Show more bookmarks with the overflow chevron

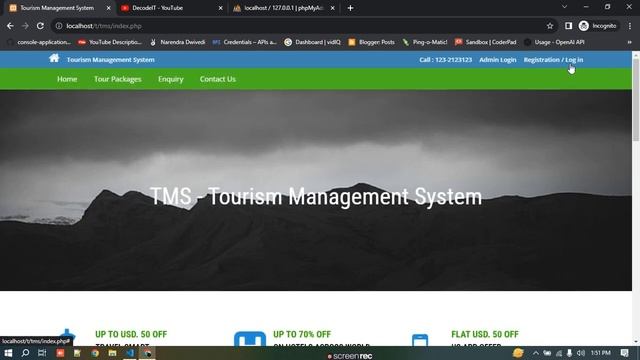pos(629,42)
